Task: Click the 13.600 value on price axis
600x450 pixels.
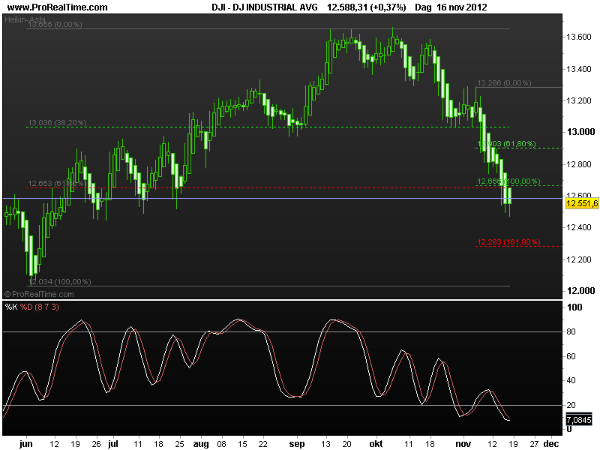Action: (579, 37)
